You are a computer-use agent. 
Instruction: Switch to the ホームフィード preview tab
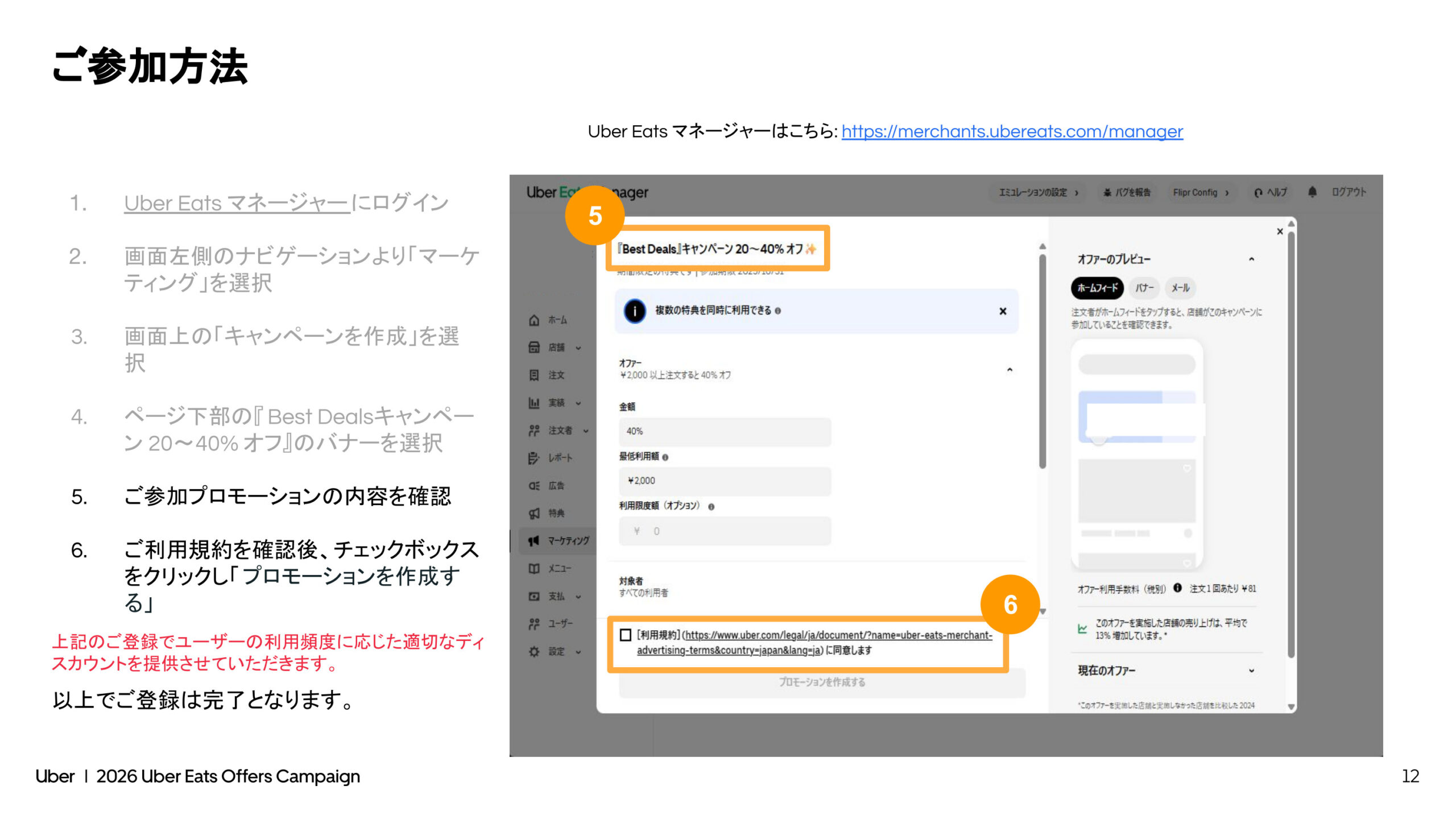point(1097,288)
